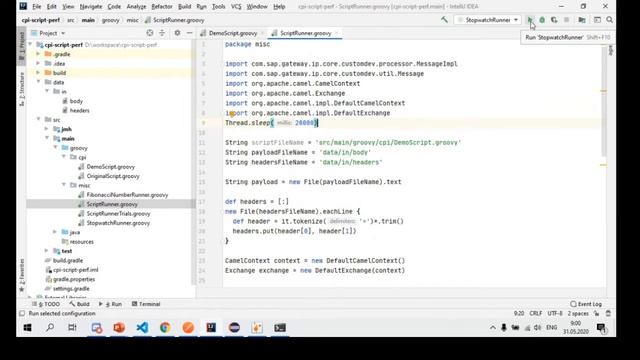Collapse the src folder
640x360 pixels.
point(38,120)
